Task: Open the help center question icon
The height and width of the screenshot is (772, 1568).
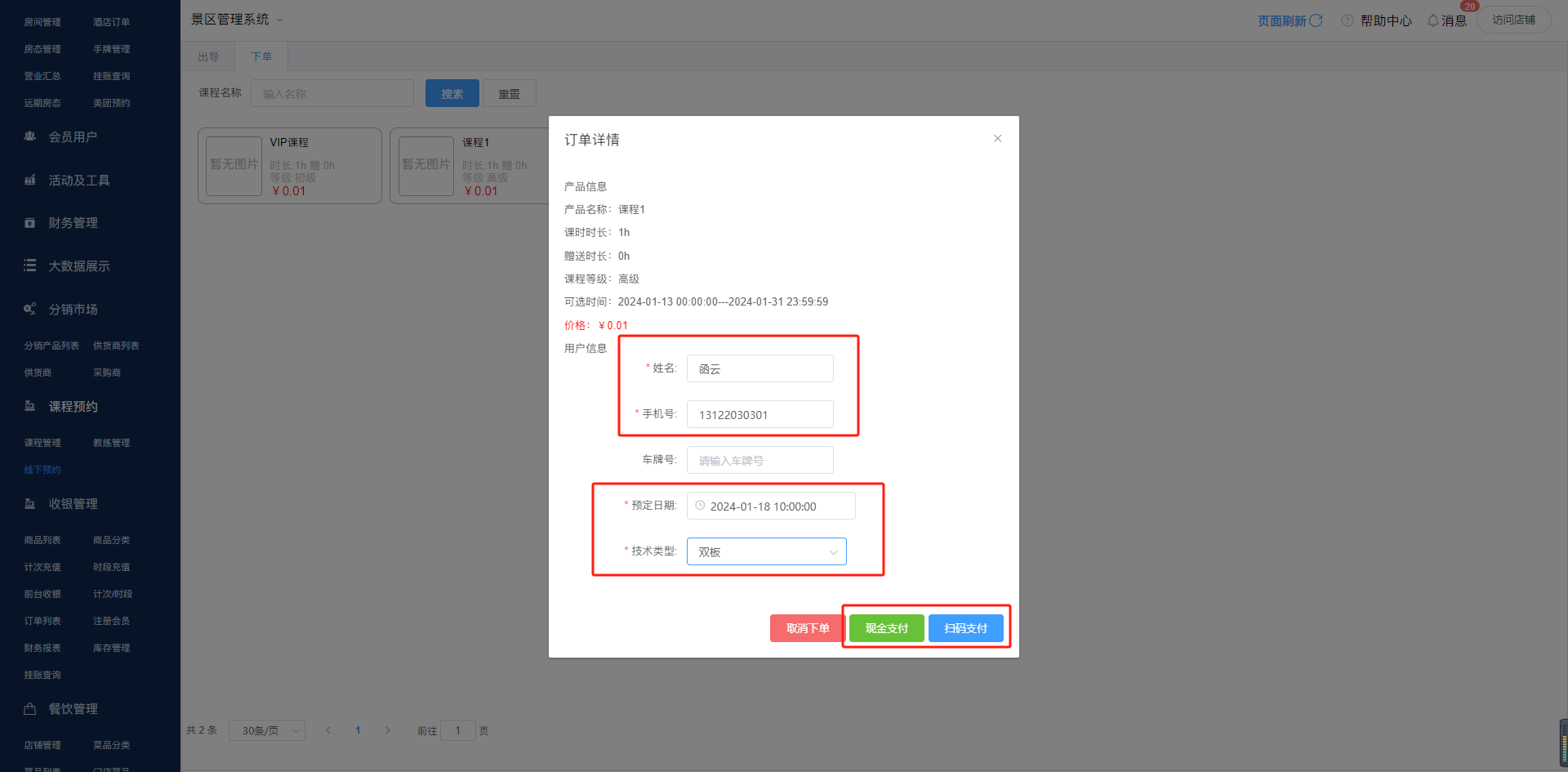Action: click(1347, 20)
